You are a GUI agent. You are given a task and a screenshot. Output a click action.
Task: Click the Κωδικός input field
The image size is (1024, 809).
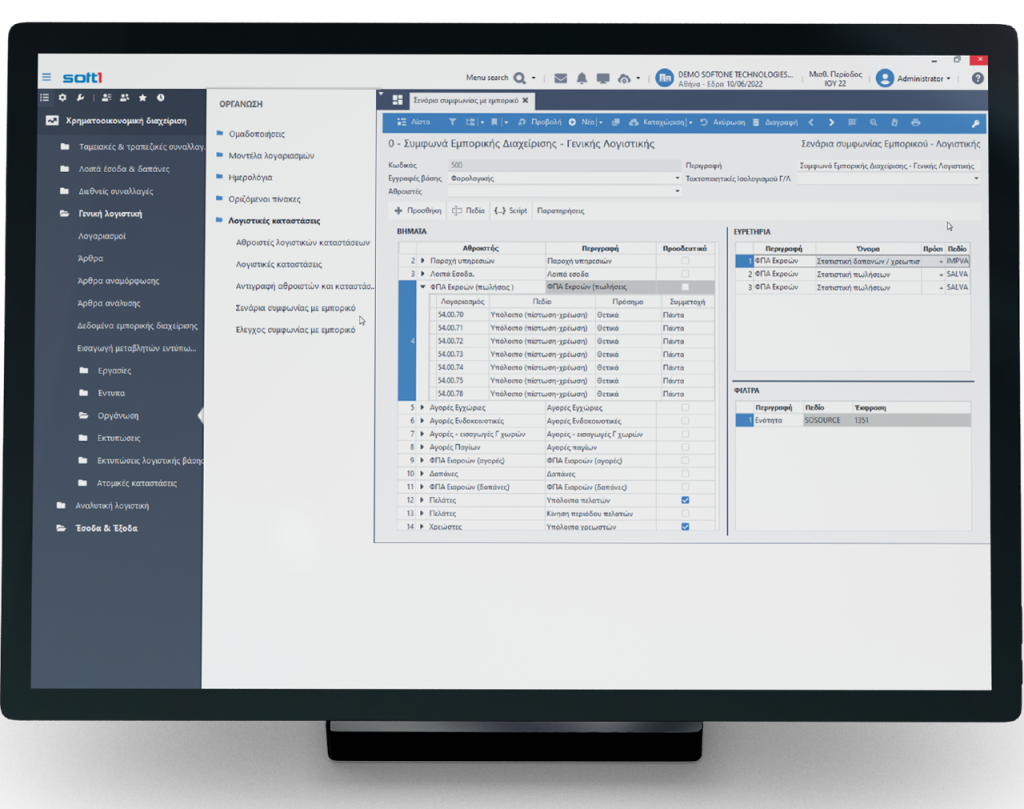[x=560, y=165]
